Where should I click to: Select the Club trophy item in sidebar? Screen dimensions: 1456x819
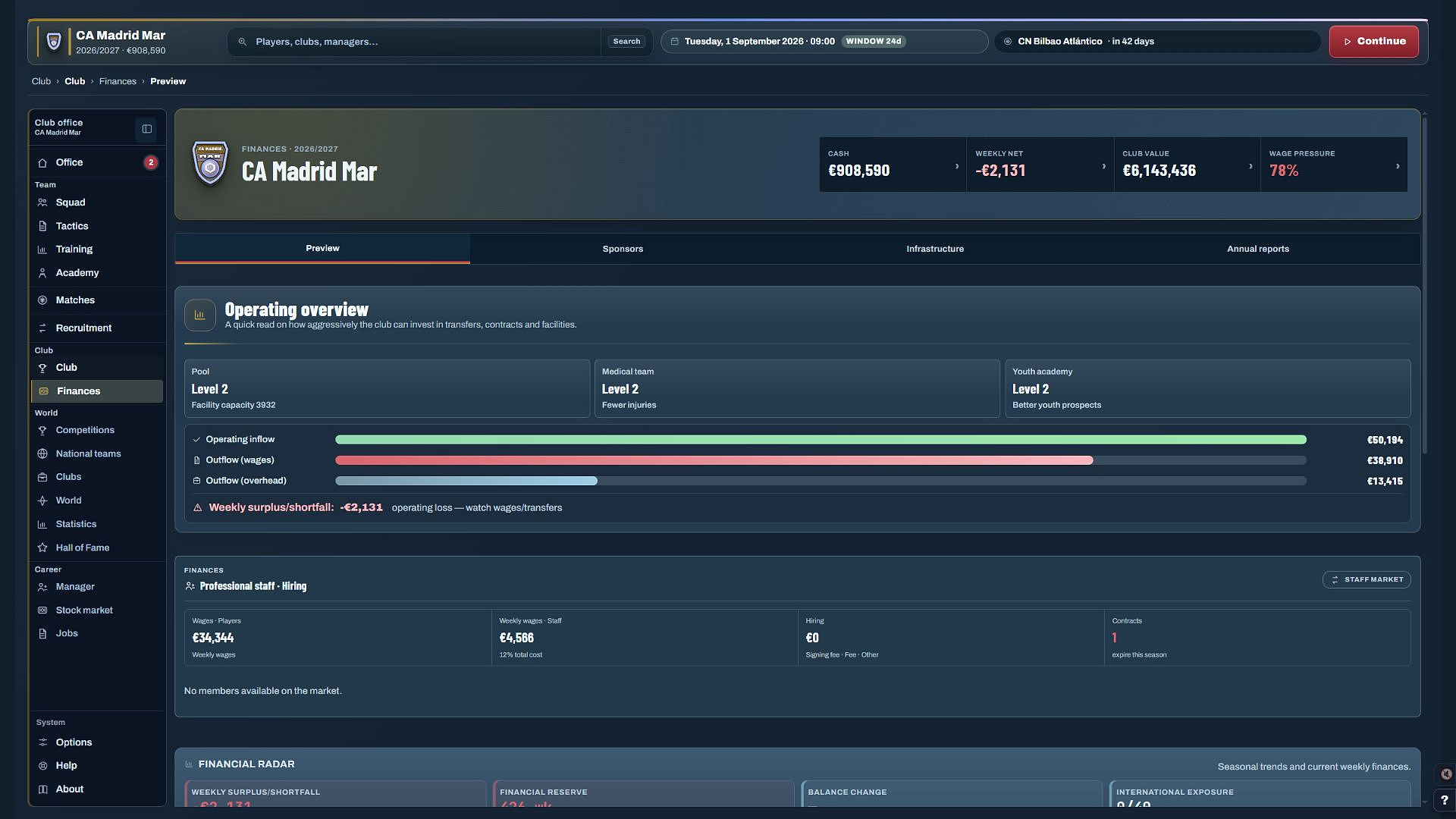[x=97, y=368]
